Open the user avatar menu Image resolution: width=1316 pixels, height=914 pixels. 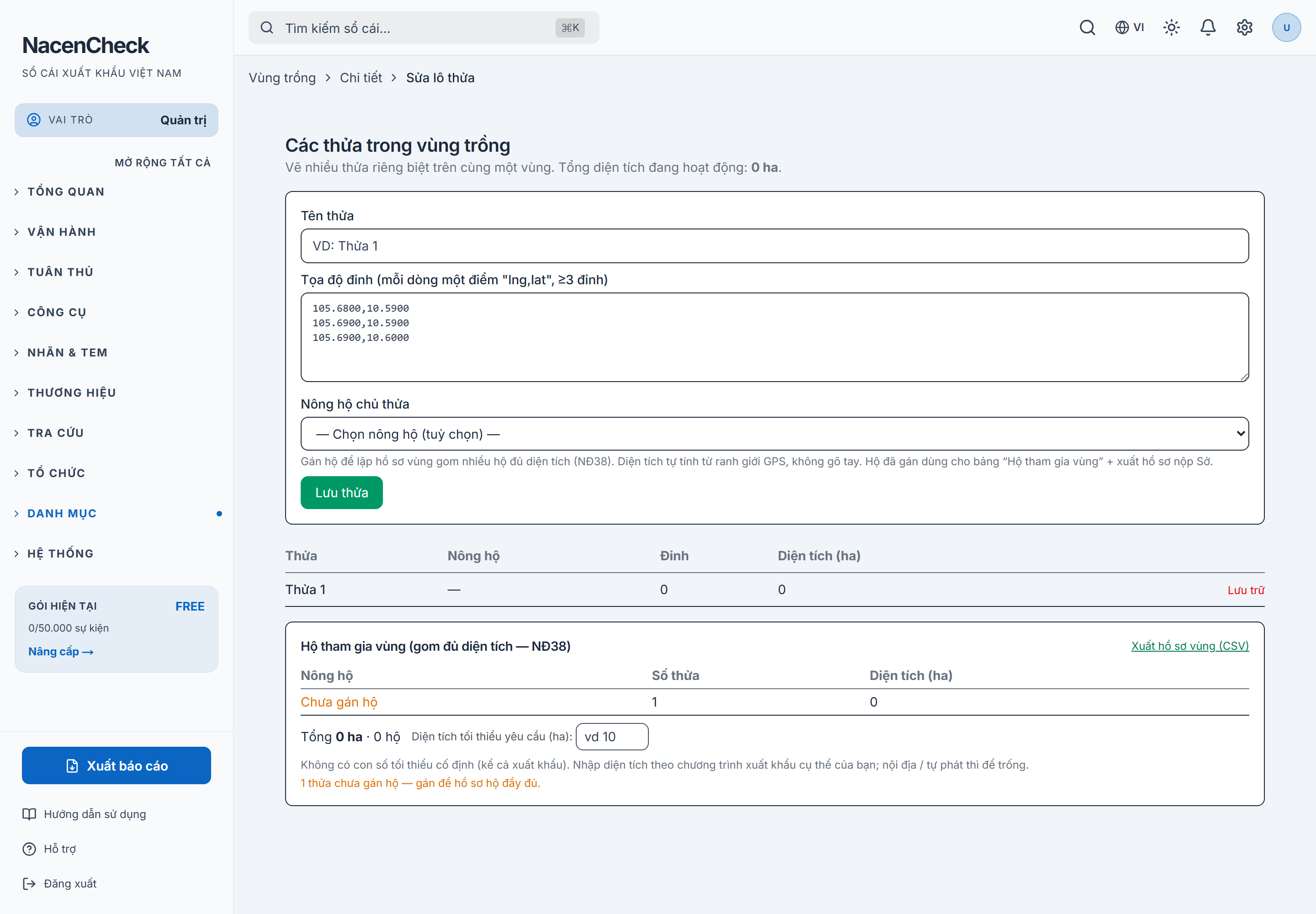point(1286,27)
